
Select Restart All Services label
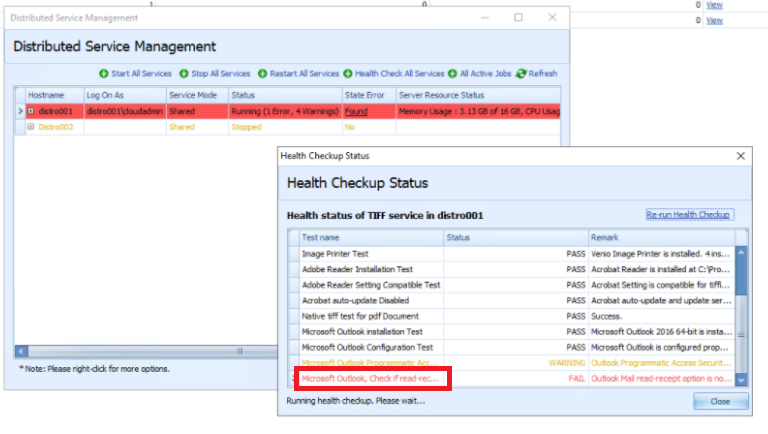(x=304, y=73)
